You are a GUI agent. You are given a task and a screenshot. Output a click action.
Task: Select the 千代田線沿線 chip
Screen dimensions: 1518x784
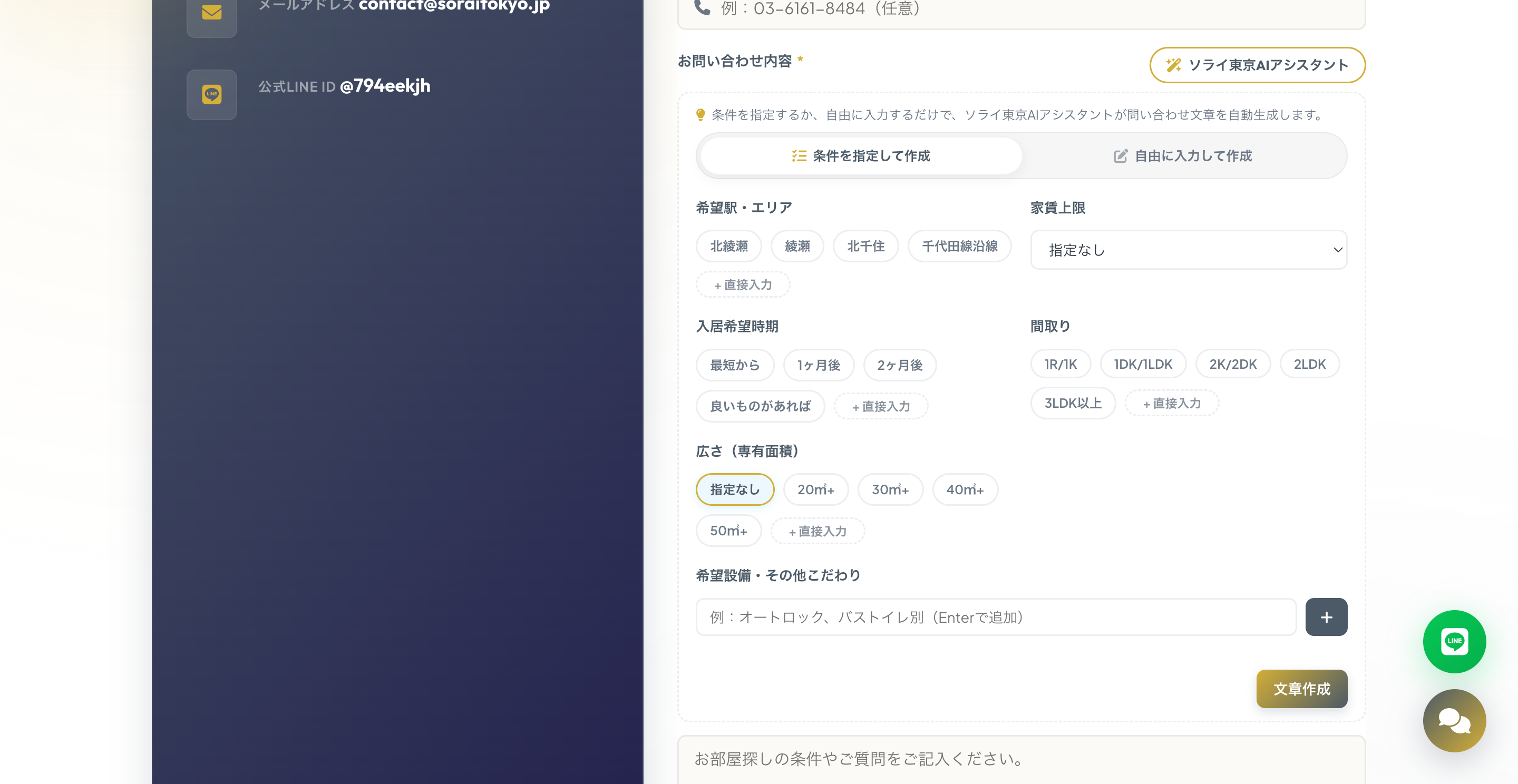(959, 246)
